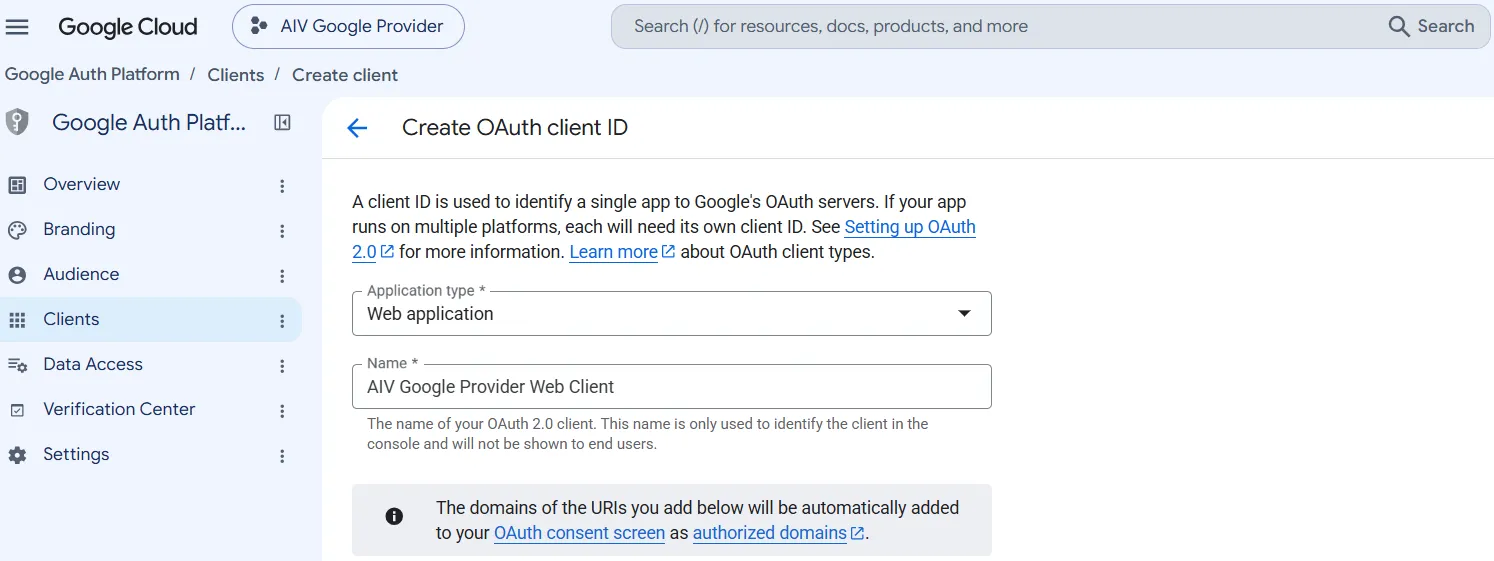Go to Clients breadcrumb
The image size is (1494, 561).
236,75
